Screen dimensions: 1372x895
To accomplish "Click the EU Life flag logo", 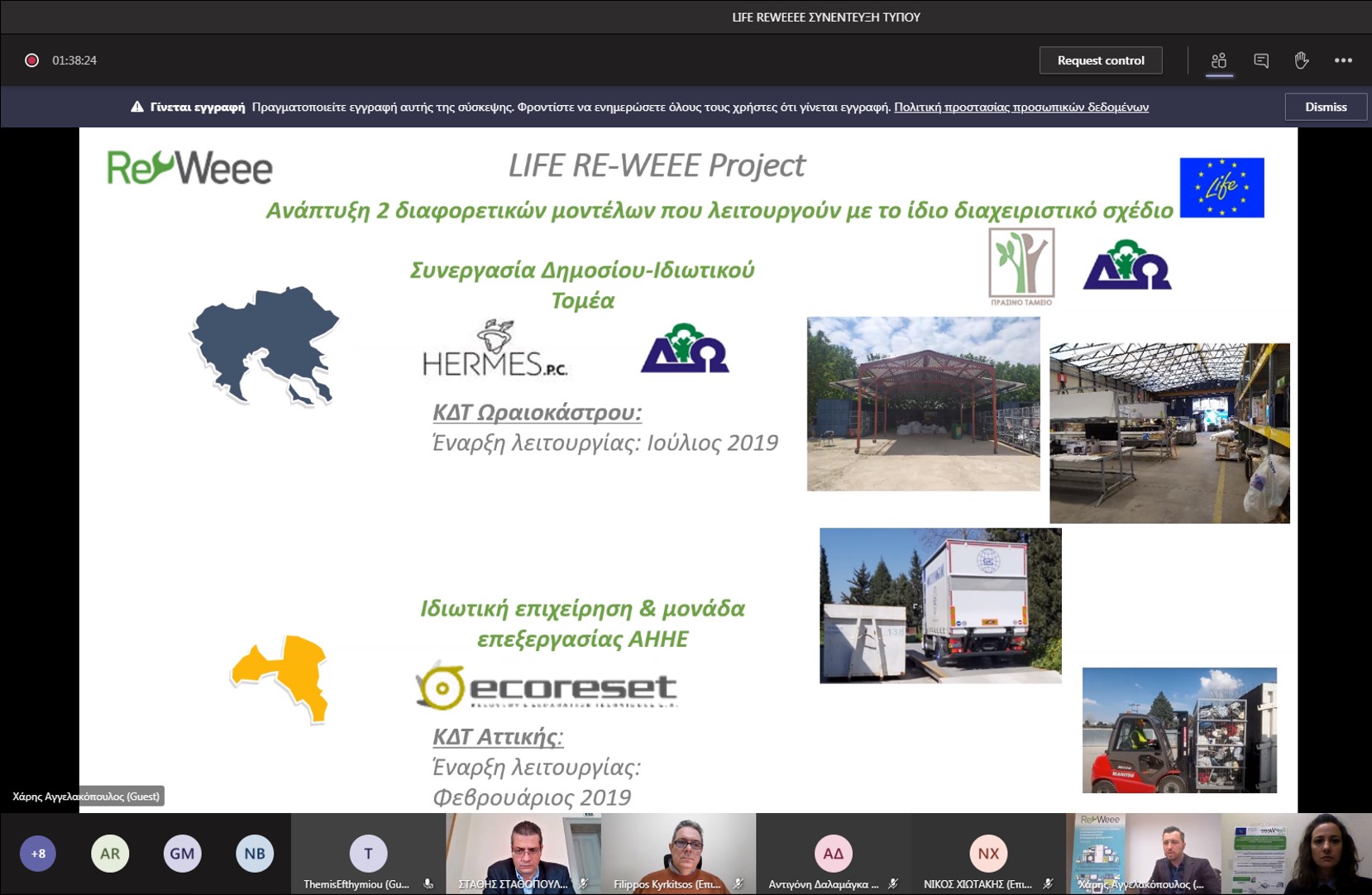I will tap(1221, 188).
